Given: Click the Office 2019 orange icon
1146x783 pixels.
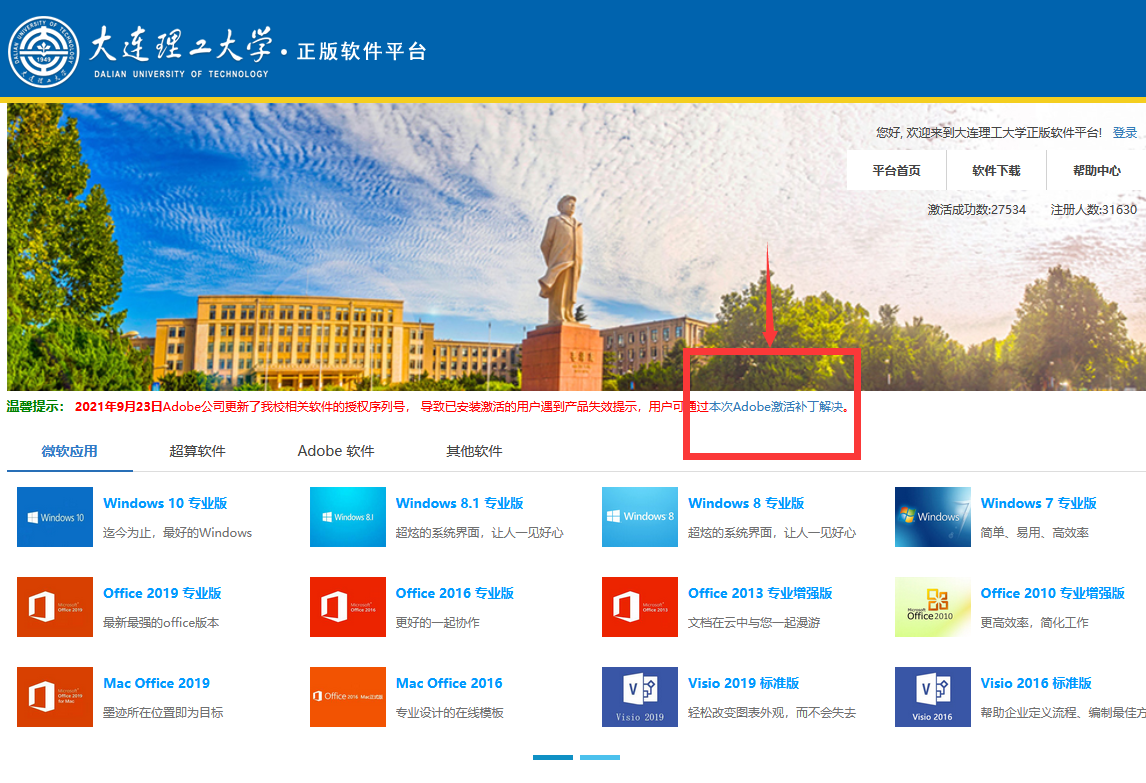Looking at the screenshot, I should [x=54, y=607].
